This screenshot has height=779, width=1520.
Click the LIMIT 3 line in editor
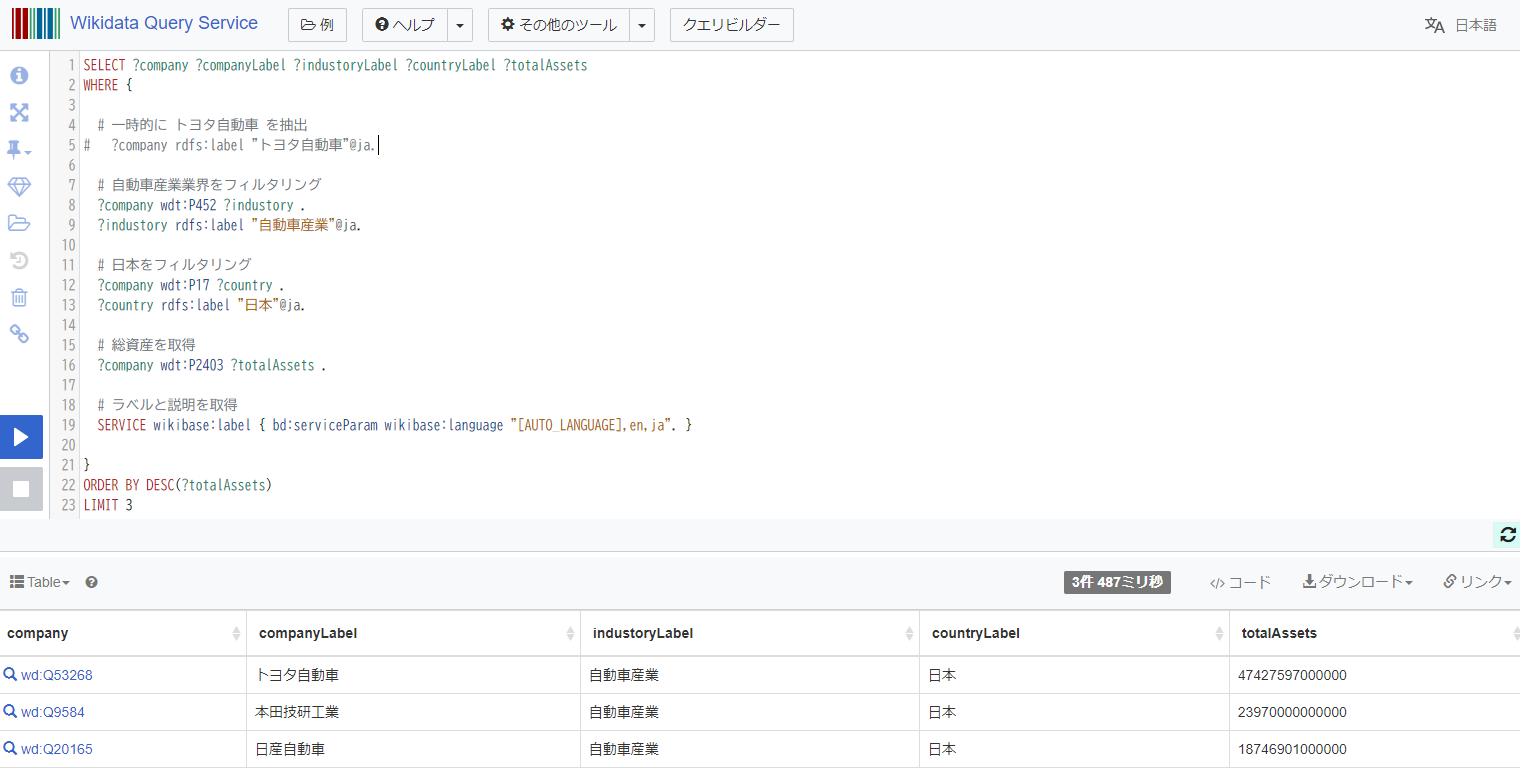(108, 505)
